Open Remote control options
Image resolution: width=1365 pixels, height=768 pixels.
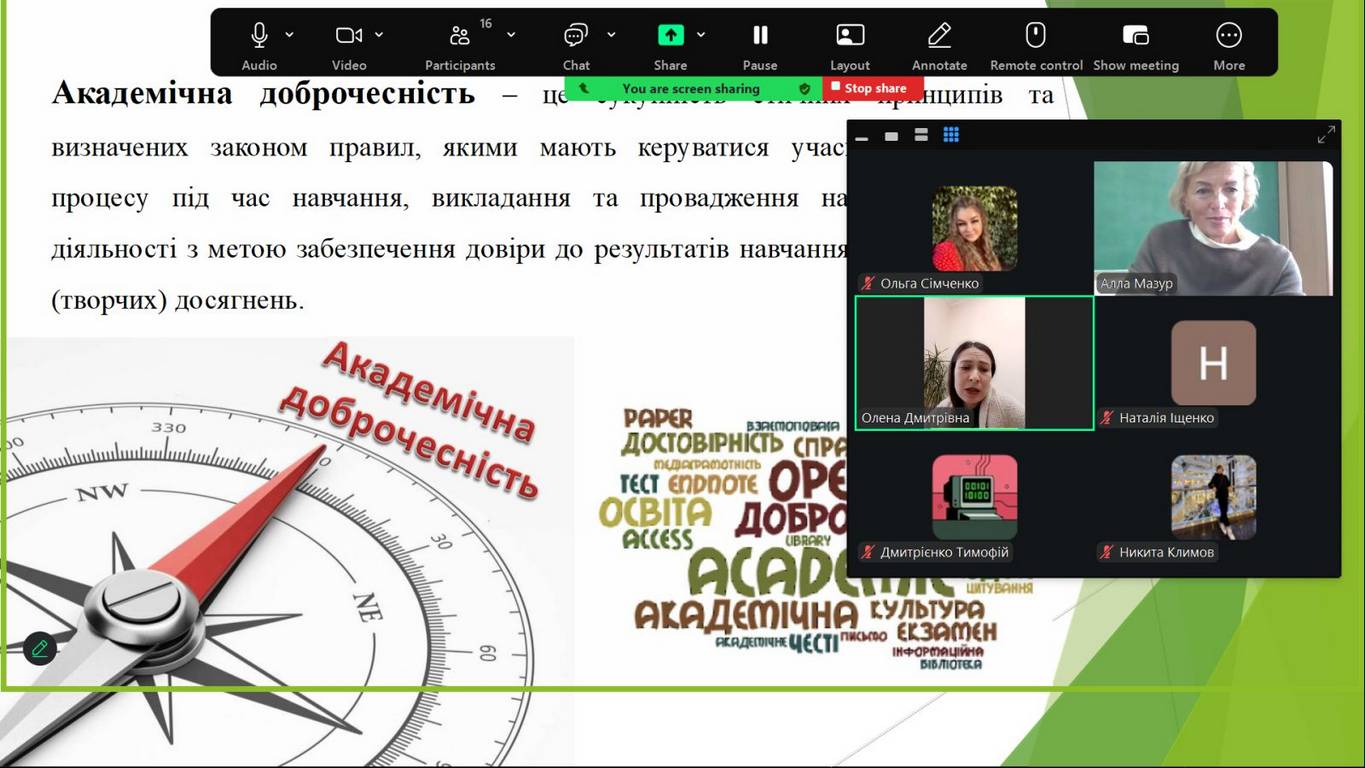(x=1036, y=36)
